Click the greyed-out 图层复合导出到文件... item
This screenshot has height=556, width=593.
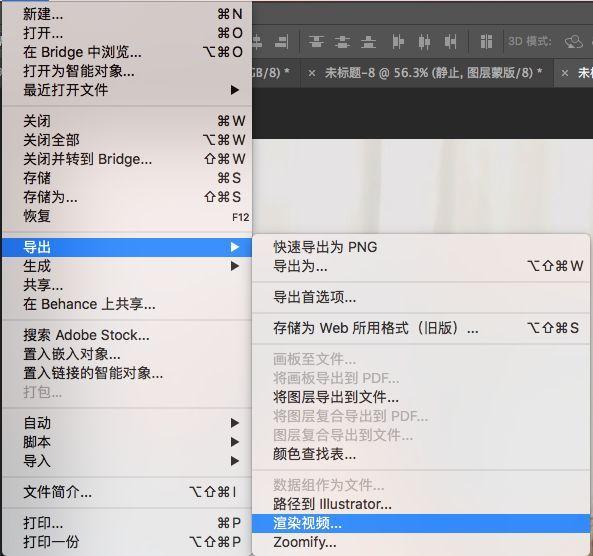421,435
